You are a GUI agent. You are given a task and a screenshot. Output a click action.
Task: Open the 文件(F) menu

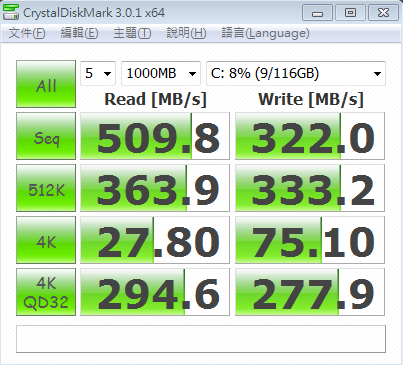(x=27, y=33)
